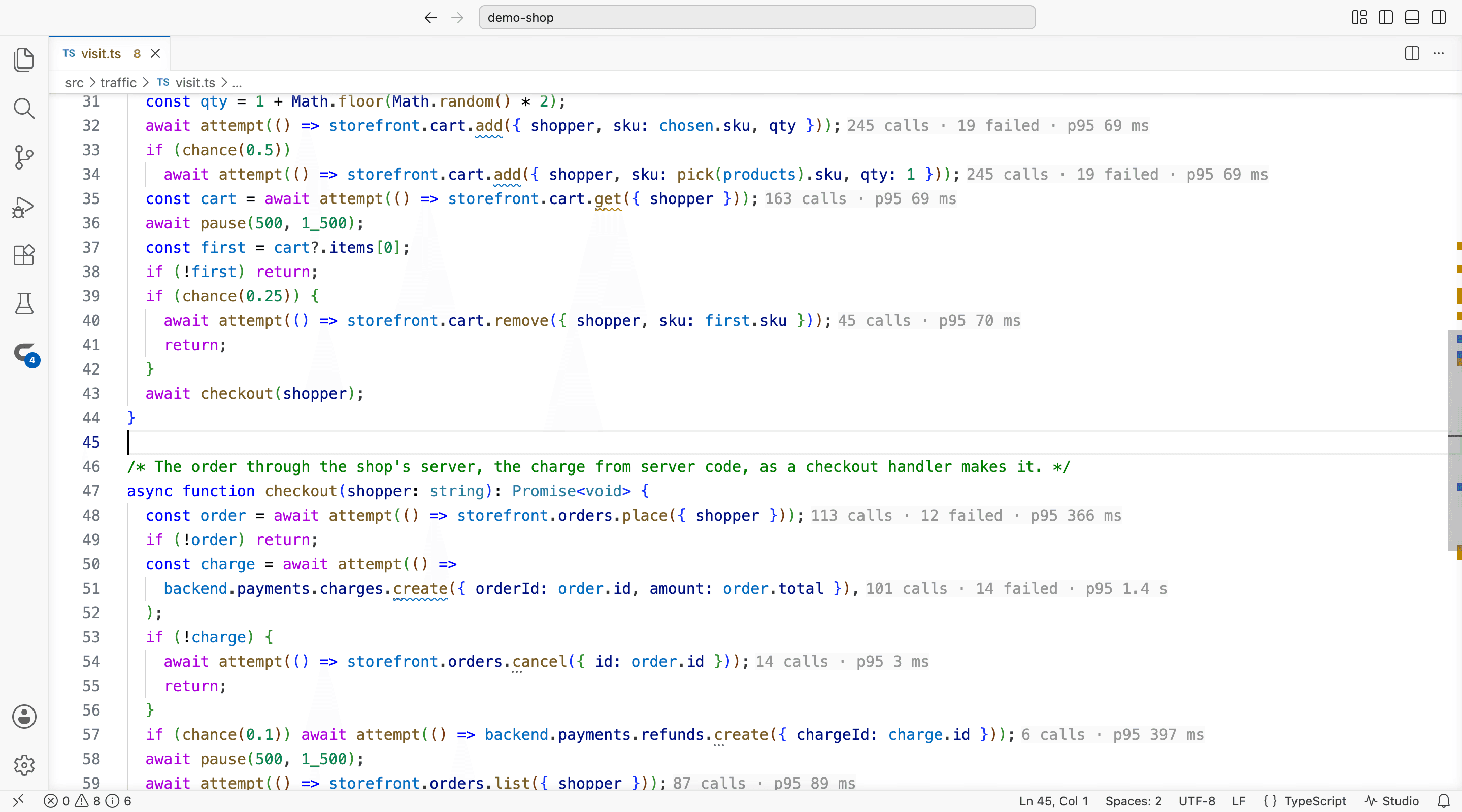Click the Spaces: 2 indentation setting
This screenshot has width=1462, height=812.
(1133, 801)
